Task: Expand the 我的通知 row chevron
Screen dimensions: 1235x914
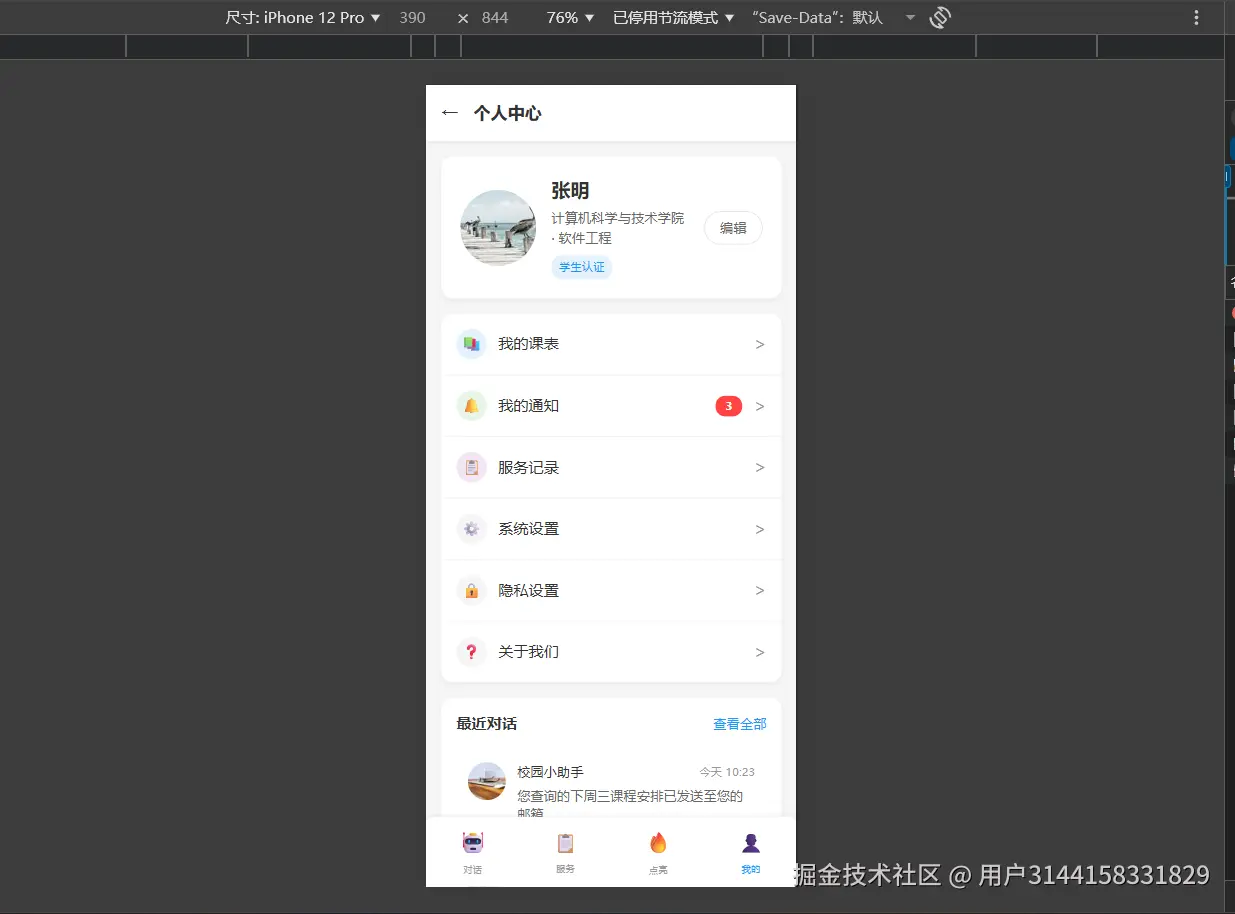Action: coord(760,406)
